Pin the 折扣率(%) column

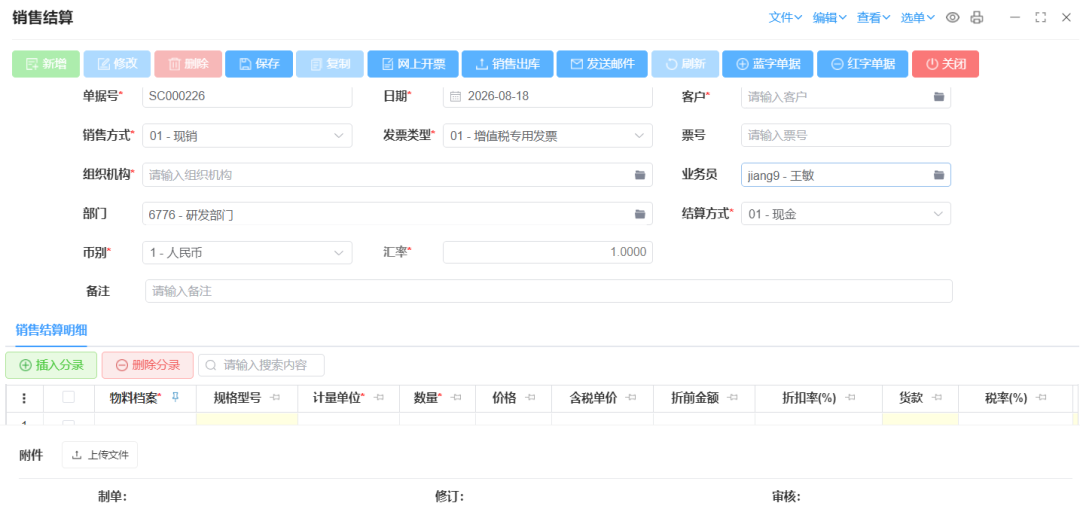pos(850,397)
